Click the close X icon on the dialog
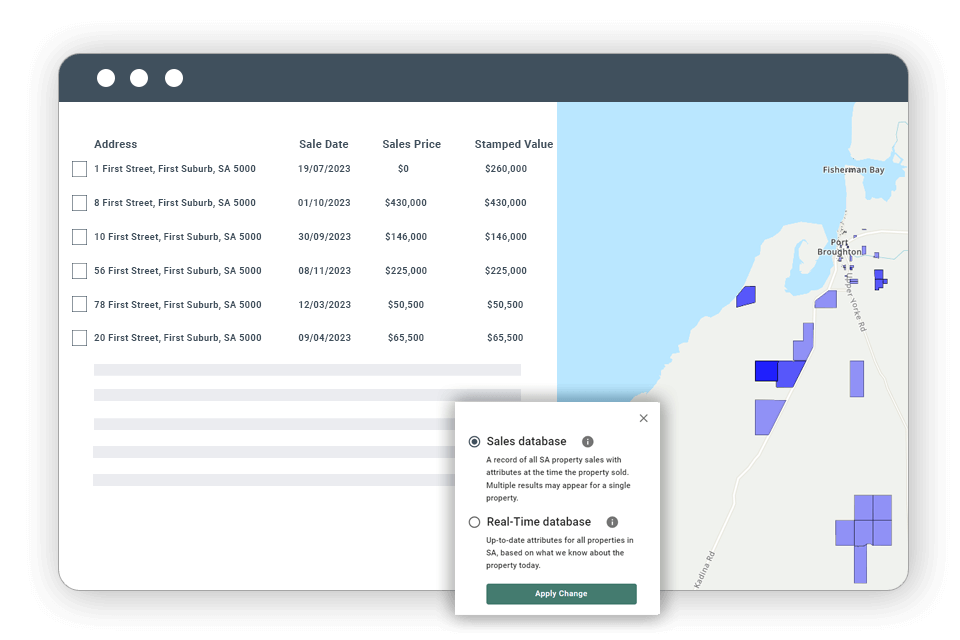This screenshot has width=960, height=640. [643, 418]
